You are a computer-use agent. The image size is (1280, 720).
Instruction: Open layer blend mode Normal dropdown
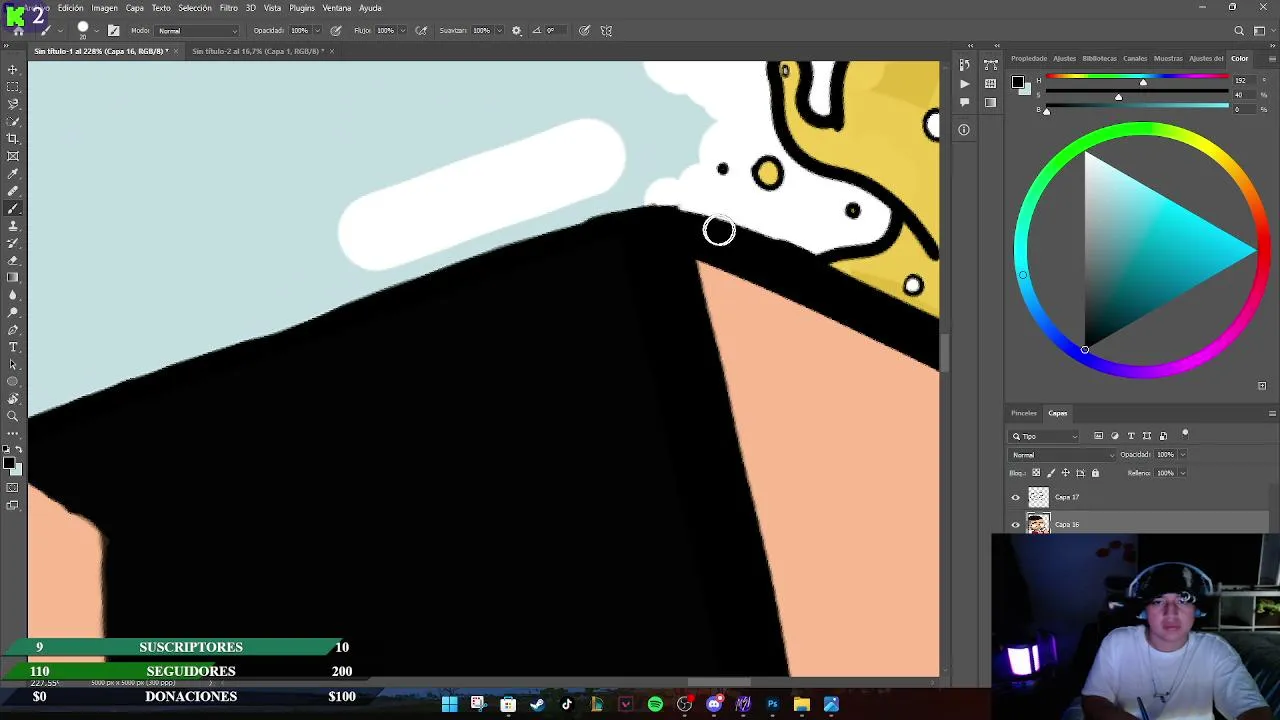pyautogui.click(x=1062, y=455)
